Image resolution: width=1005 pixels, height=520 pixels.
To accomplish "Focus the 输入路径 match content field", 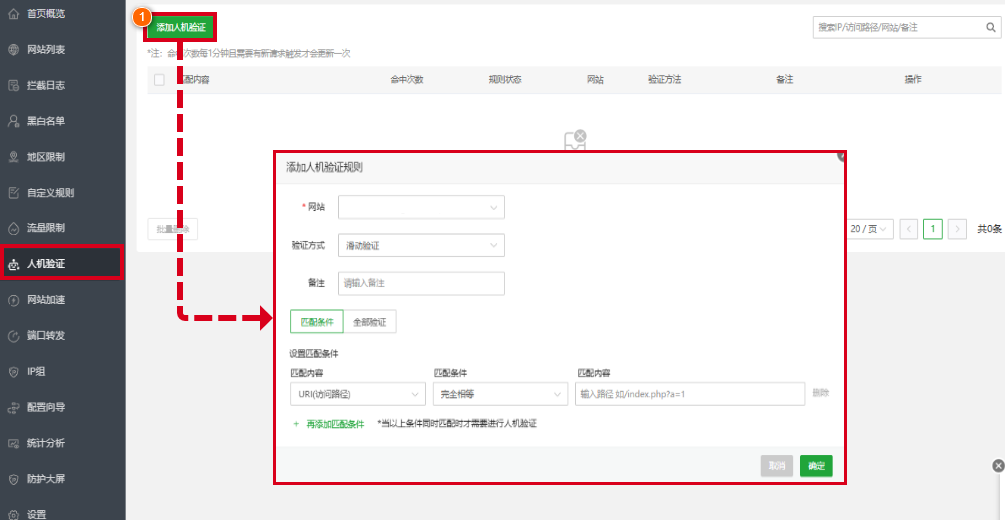I will click(690, 394).
